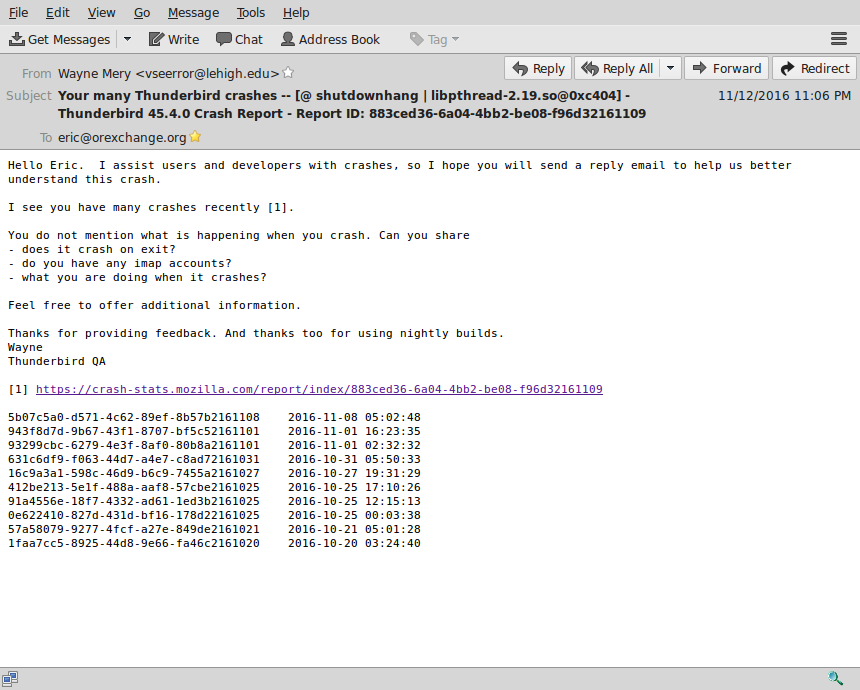Image resolution: width=860 pixels, height=690 pixels.
Task: Open the Tag dropdown
Action: click(434, 39)
